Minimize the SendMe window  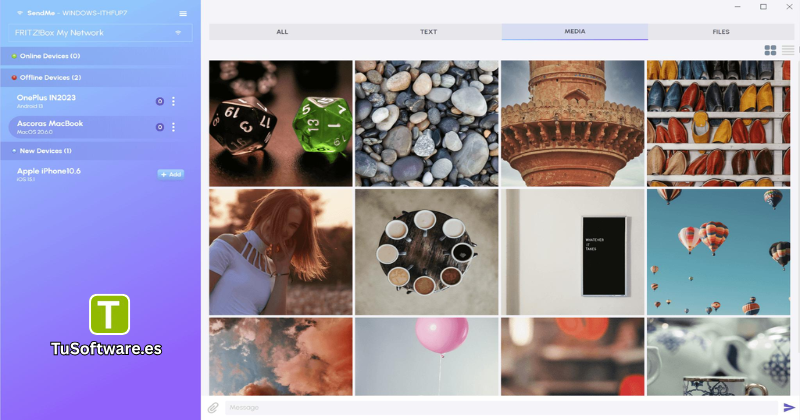(x=737, y=7)
